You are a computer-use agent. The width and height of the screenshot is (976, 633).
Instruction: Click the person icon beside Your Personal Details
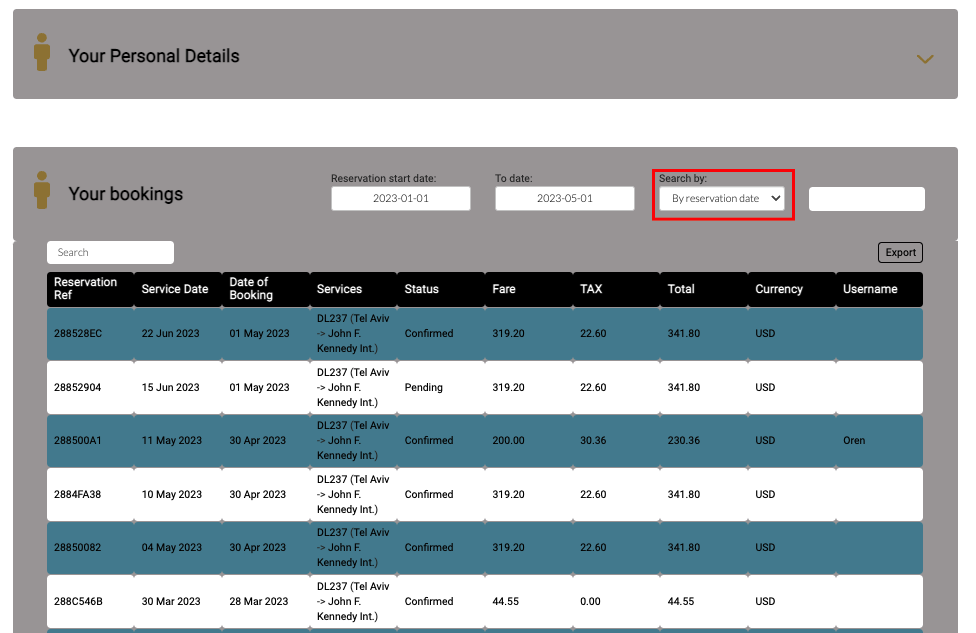pyautogui.click(x=42, y=52)
